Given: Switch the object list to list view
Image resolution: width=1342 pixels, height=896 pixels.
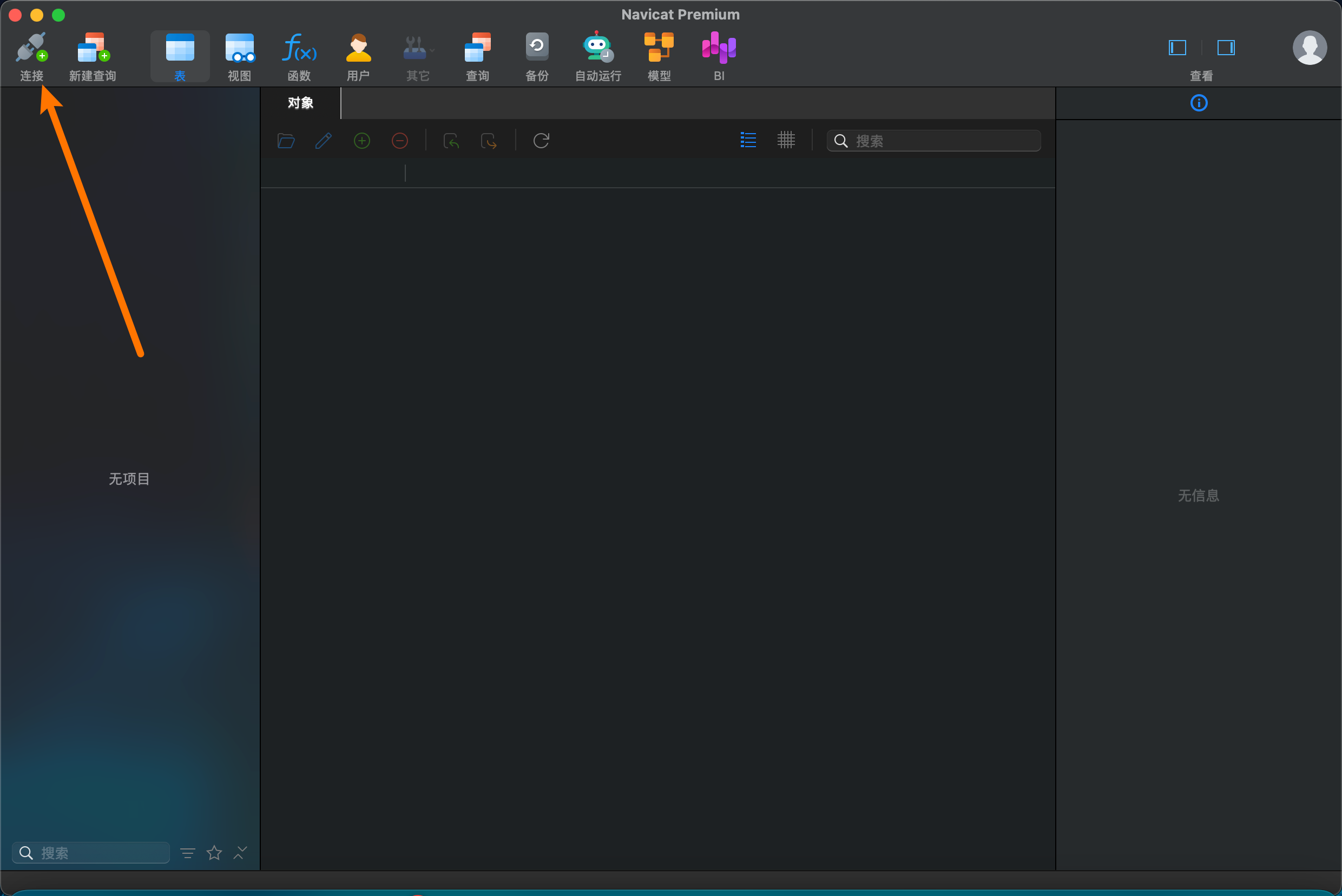Looking at the screenshot, I should (748, 140).
